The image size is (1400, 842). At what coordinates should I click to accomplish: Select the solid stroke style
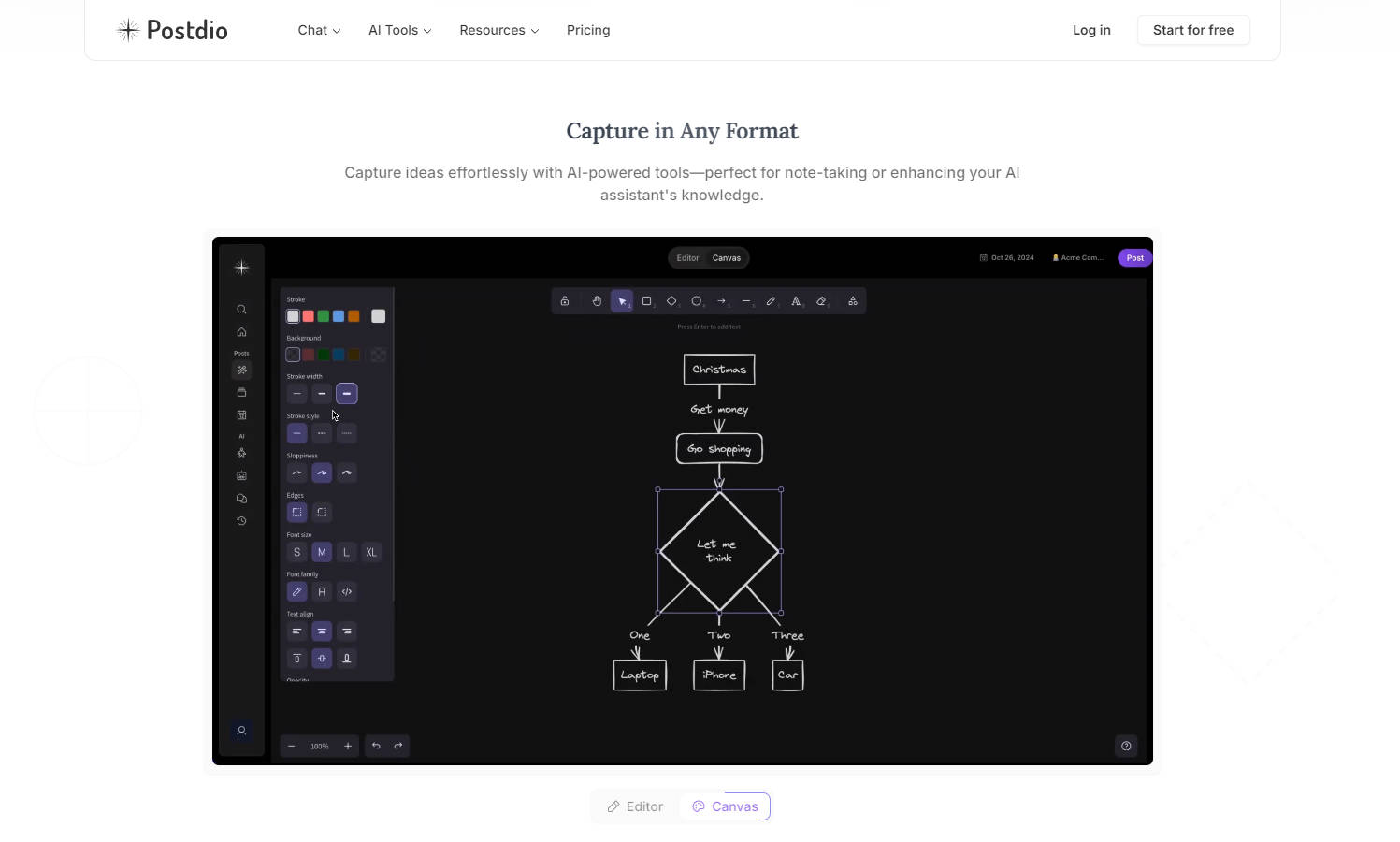[x=296, y=433]
